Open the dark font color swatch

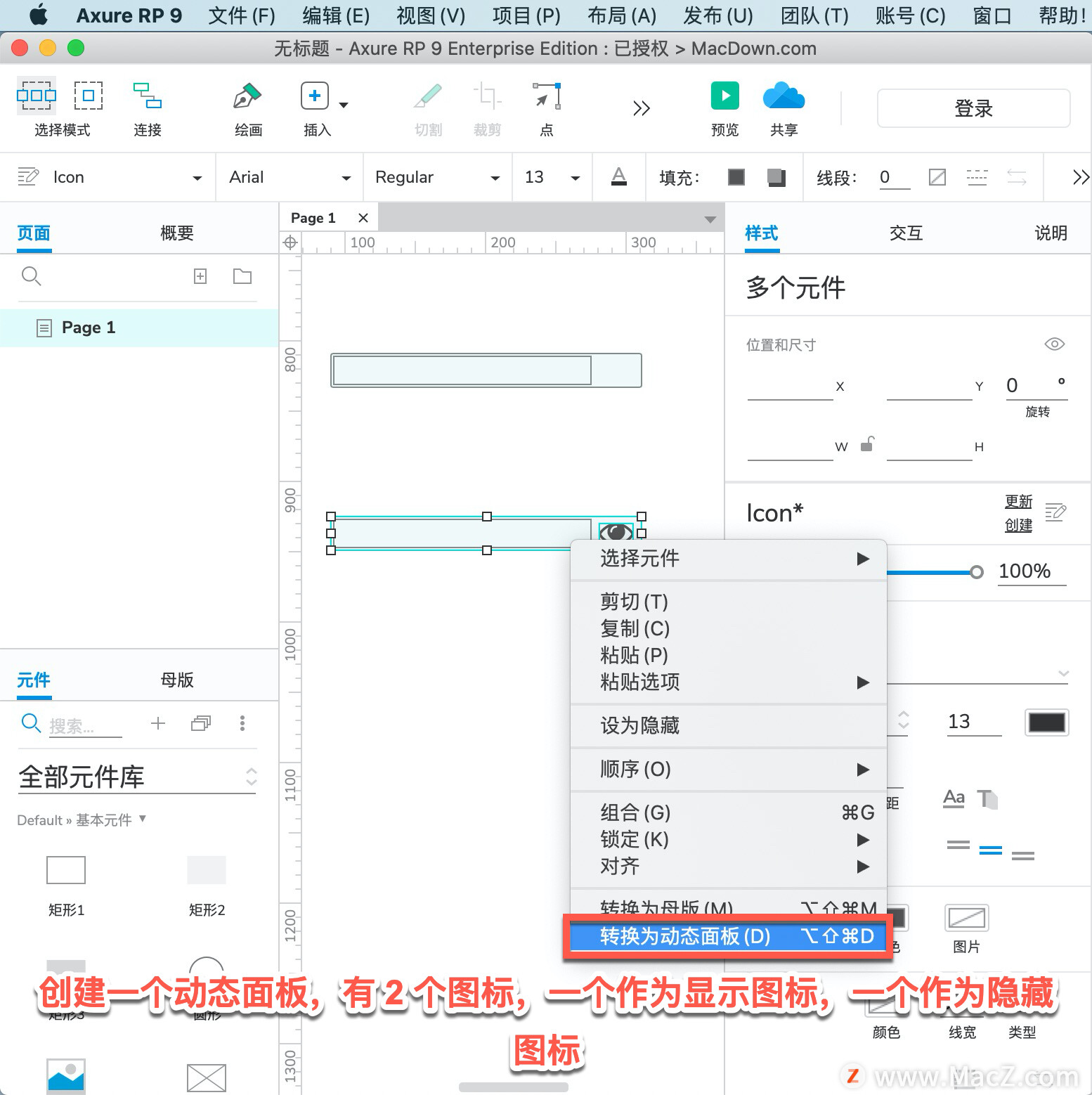pyautogui.click(x=1047, y=722)
